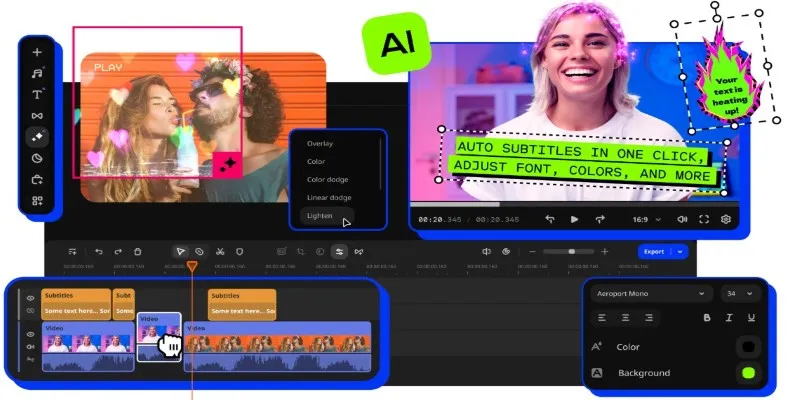Add a marker using the shield icon
The image size is (800, 400).
point(239,252)
